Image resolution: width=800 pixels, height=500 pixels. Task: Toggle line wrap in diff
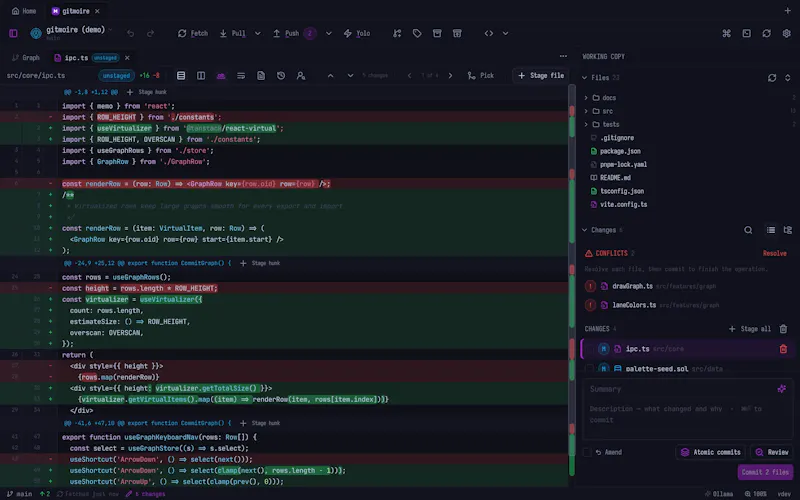(x=241, y=76)
